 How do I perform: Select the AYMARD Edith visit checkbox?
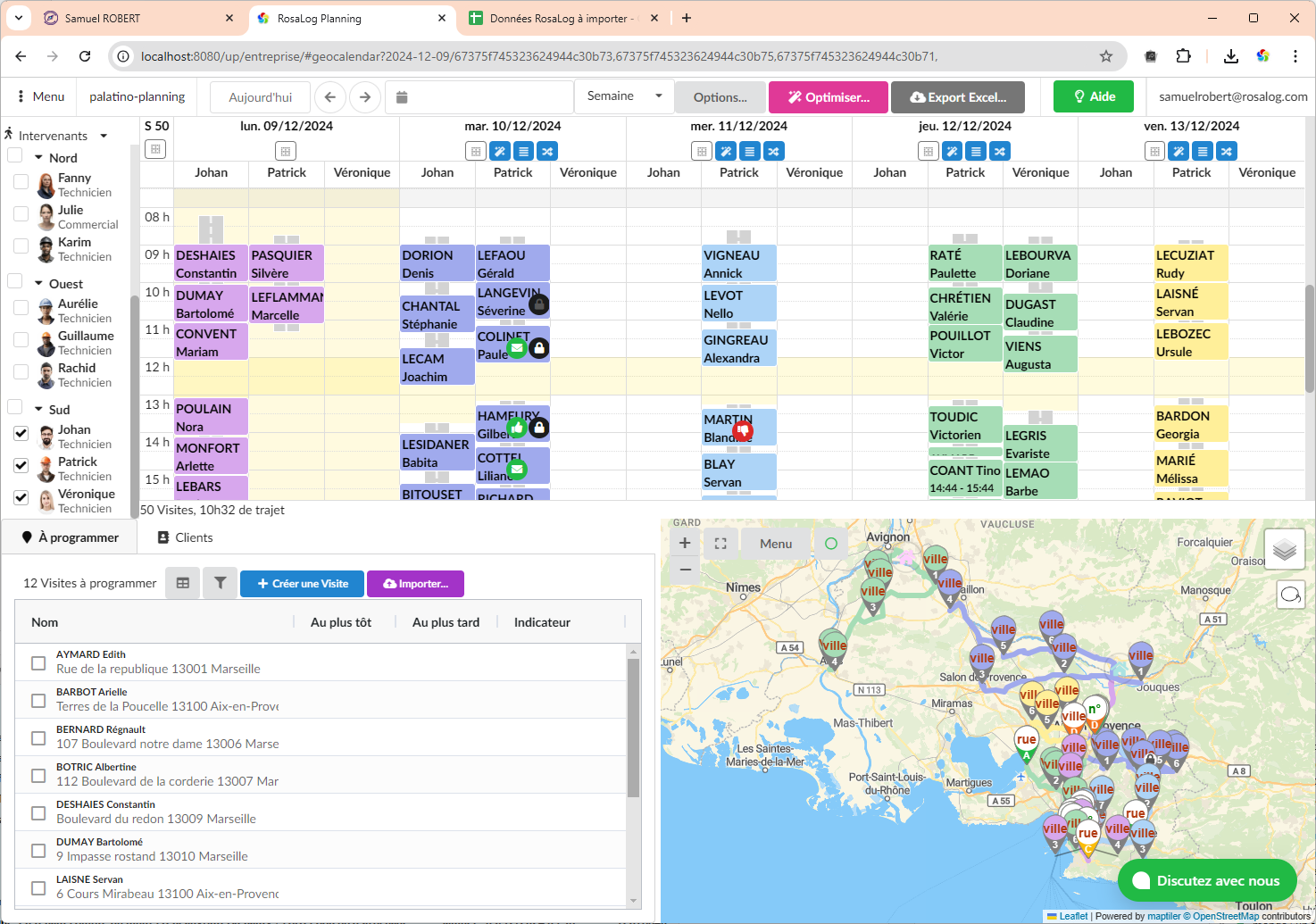pos(38,662)
